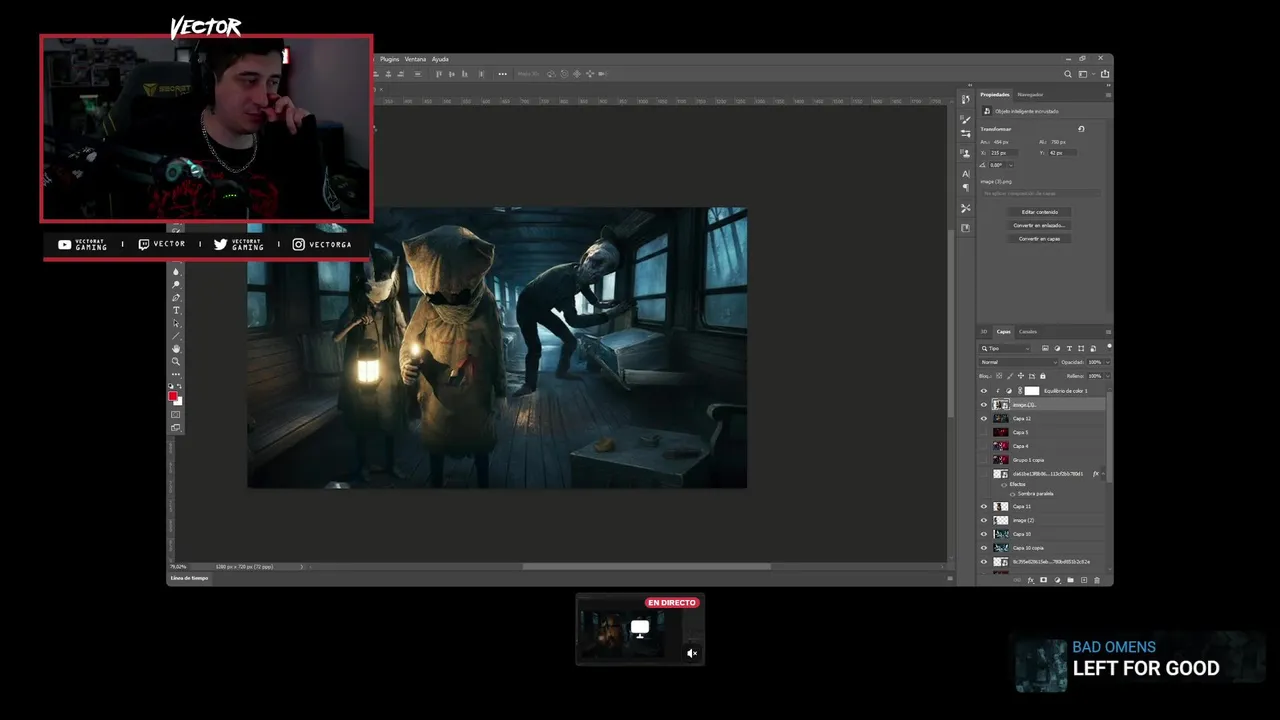
Task: Click the foreground red color swatch
Action: pyautogui.click(x=173, y=396)
